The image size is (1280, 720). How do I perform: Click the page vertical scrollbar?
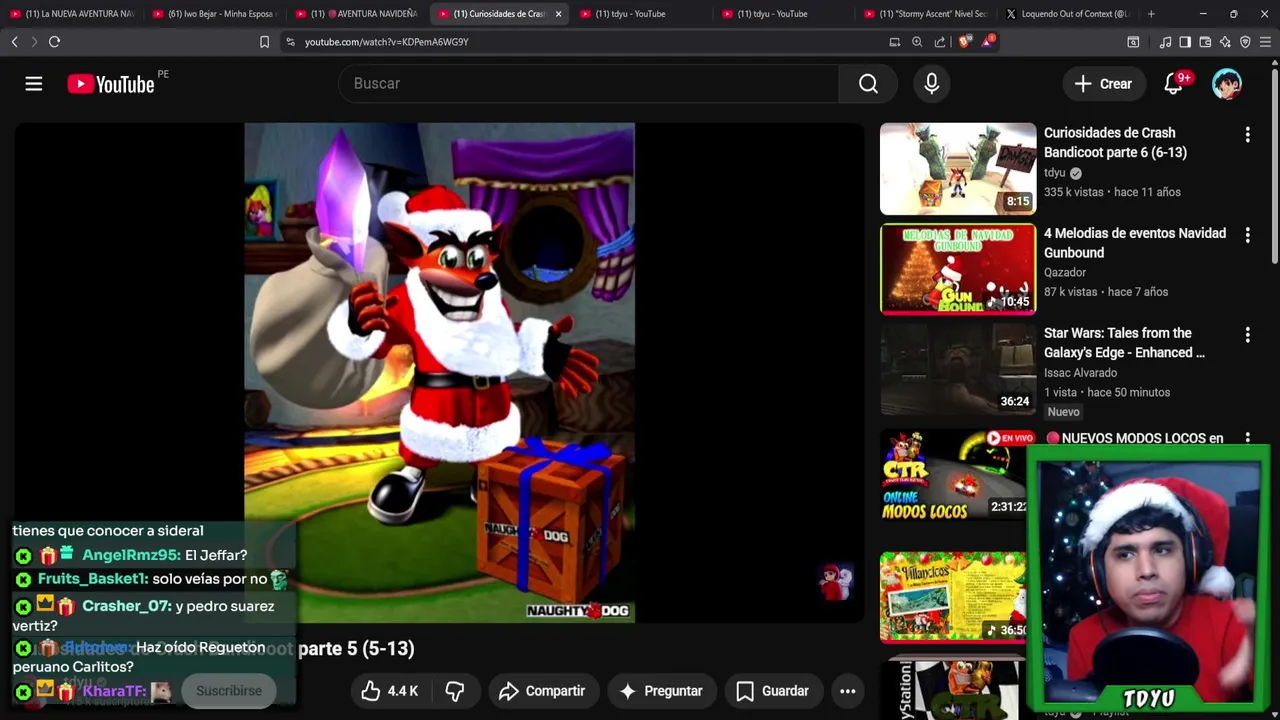pyautogui.click(x=1275, y=166)
